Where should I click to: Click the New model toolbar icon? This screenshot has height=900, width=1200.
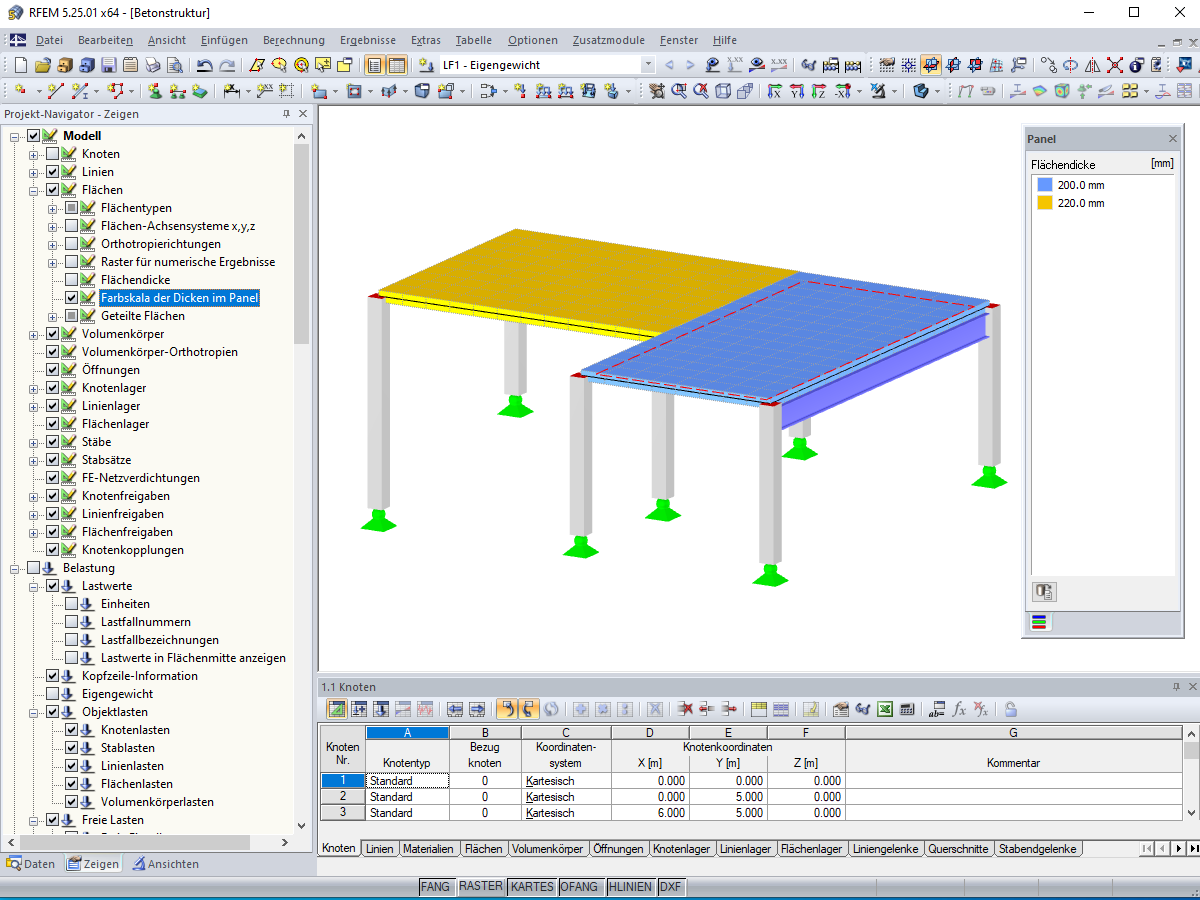pos(20,65)
